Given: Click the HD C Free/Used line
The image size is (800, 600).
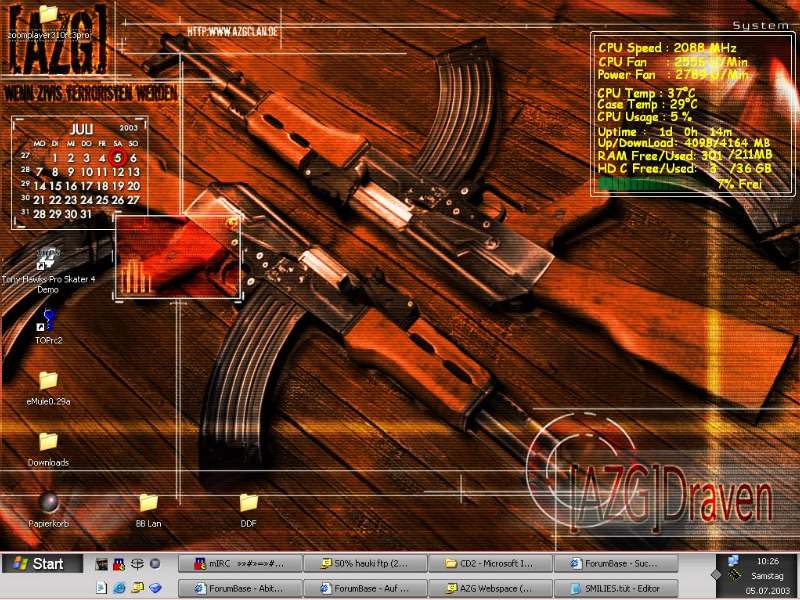Looking at the screenshot, I should [685, 168].
